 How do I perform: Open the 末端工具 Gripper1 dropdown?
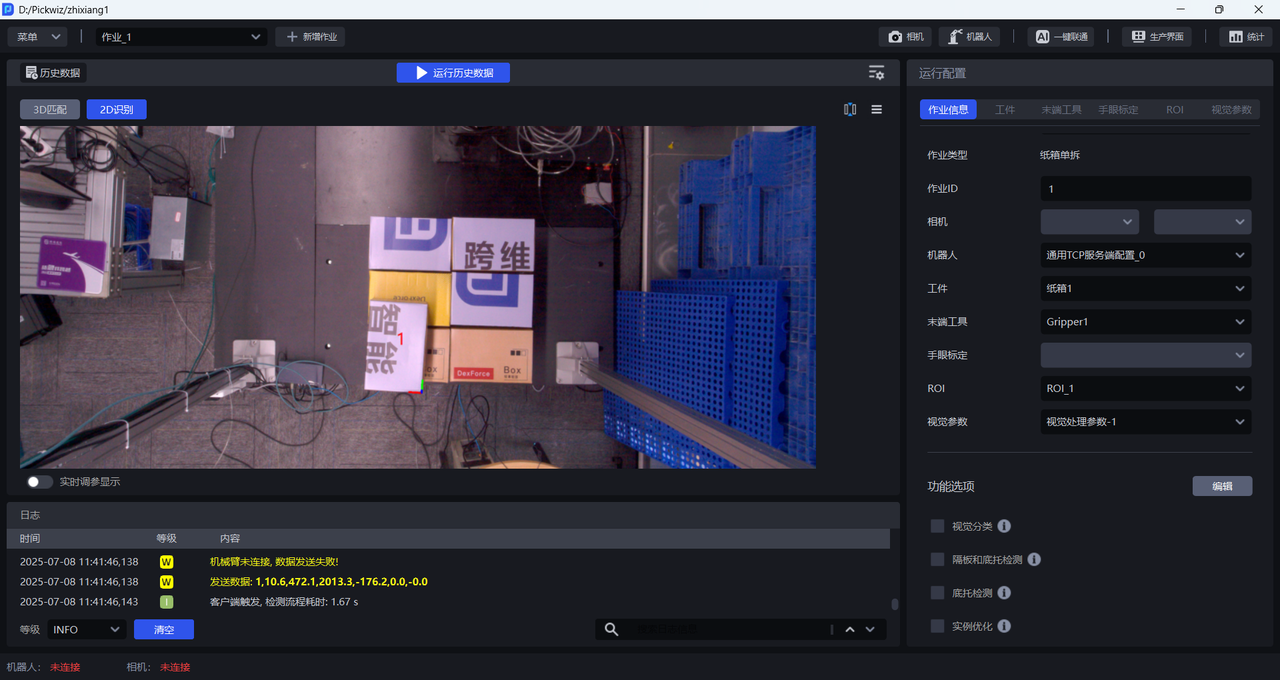1145,322
